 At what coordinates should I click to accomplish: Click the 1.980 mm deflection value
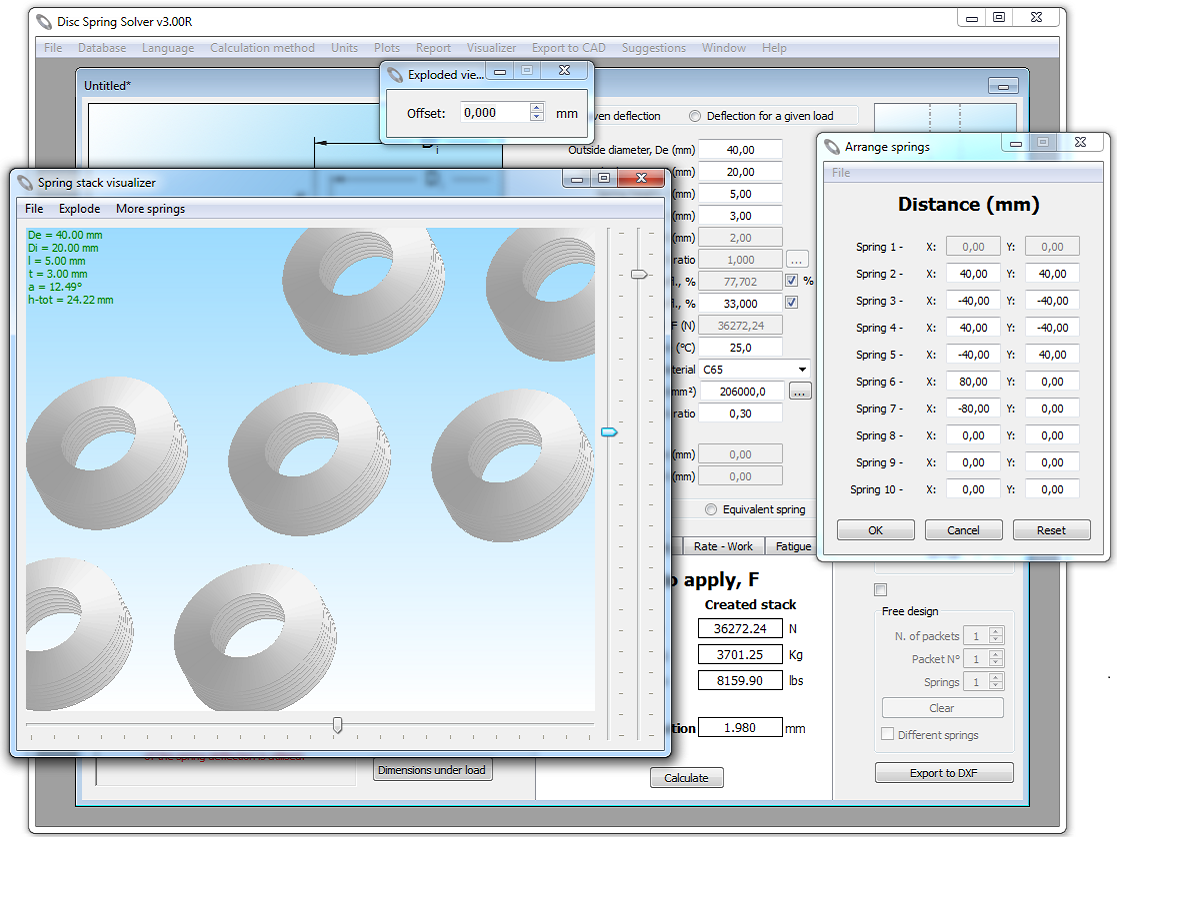click(740, 728)
